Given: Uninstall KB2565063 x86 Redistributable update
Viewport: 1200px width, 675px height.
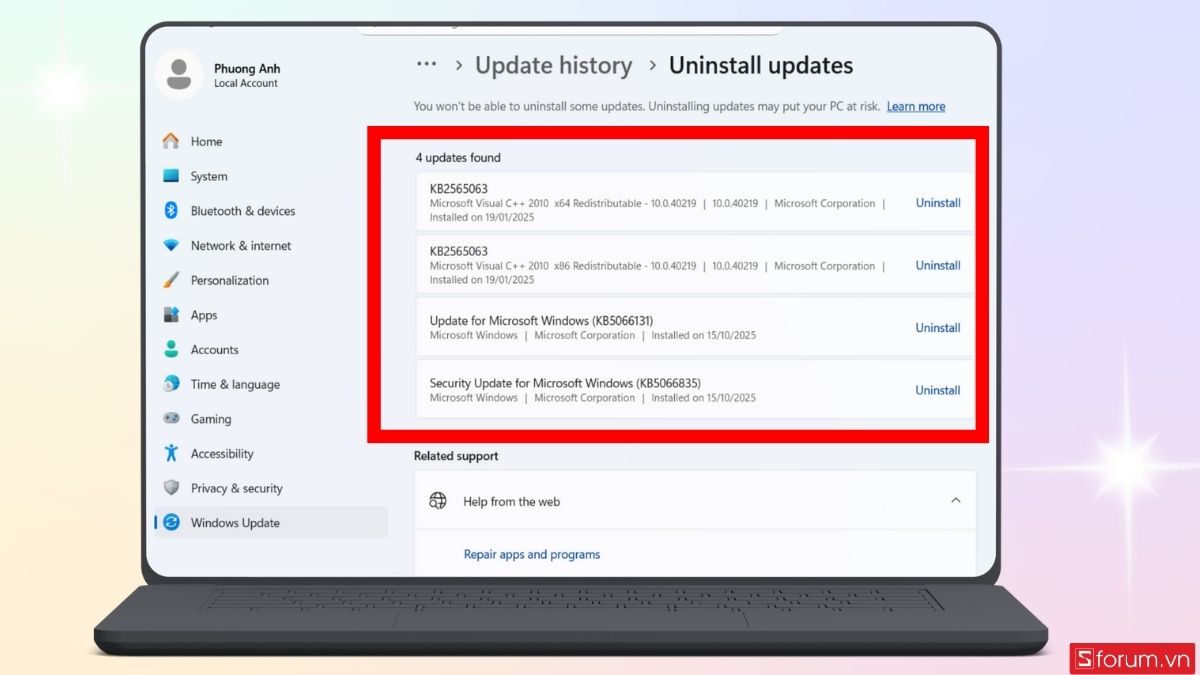Looking at the screenshot, I should coord(938,266).
